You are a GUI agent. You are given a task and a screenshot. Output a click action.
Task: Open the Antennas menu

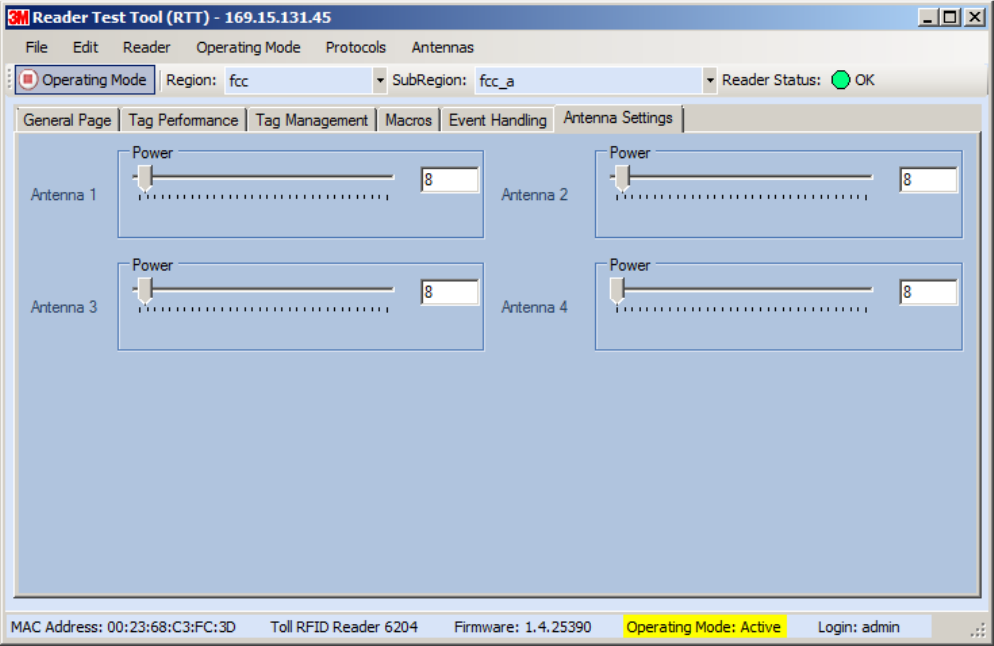coord(442,48)
